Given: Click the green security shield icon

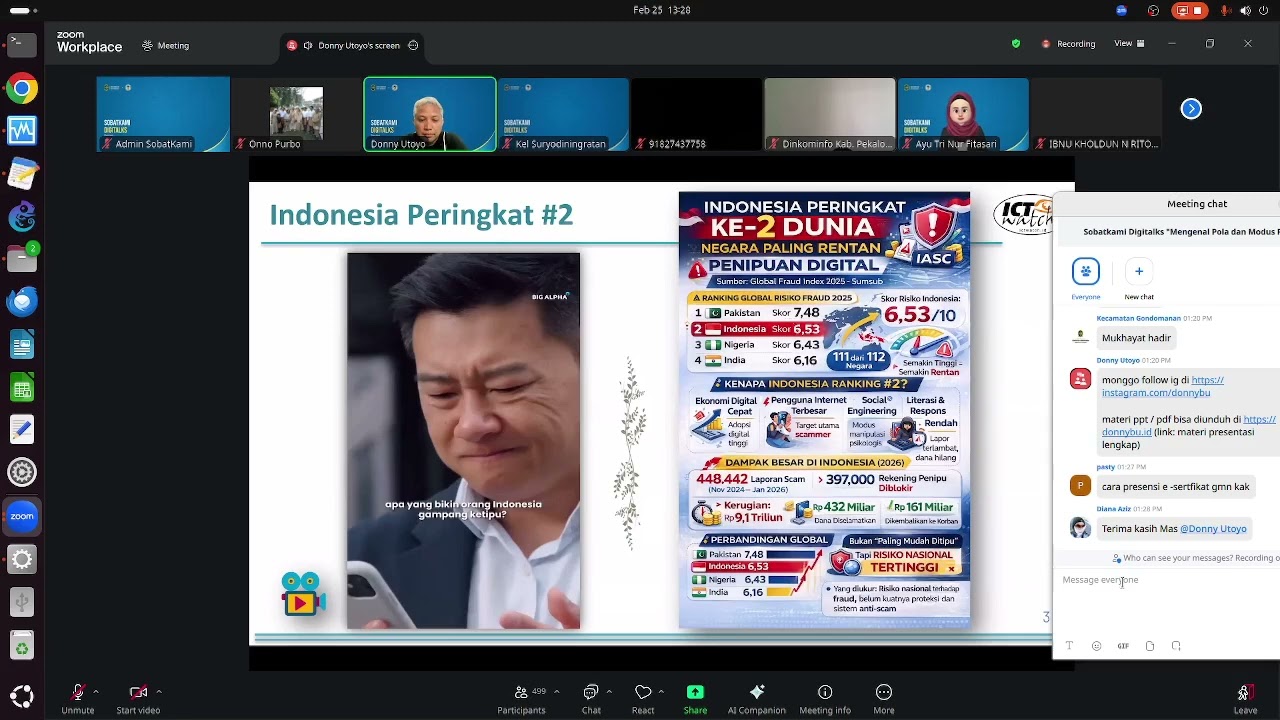Looking at the screenshot, I should pos(1016,44).
